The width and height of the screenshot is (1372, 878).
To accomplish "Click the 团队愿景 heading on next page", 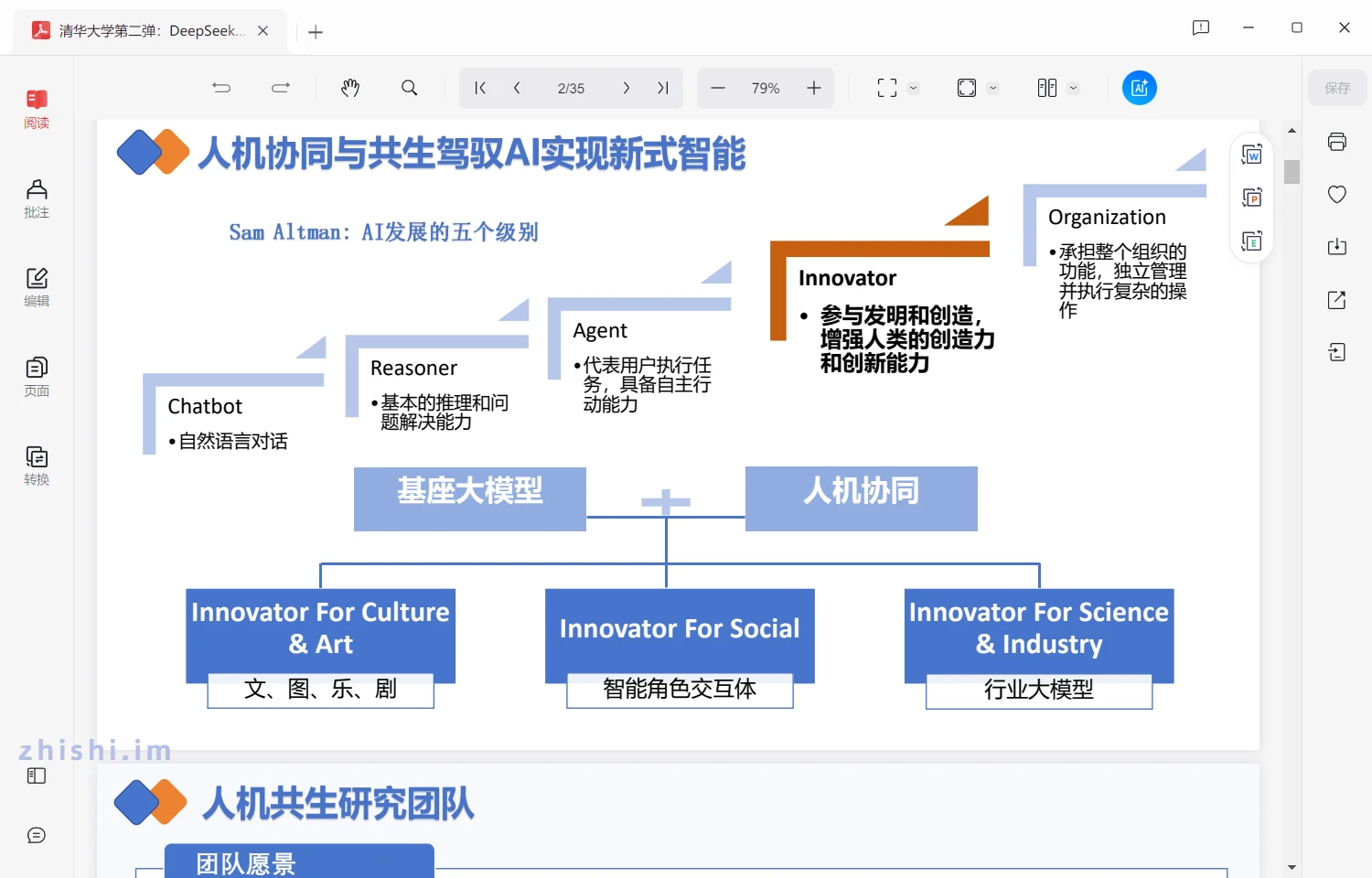I will [x=246, y=863].
